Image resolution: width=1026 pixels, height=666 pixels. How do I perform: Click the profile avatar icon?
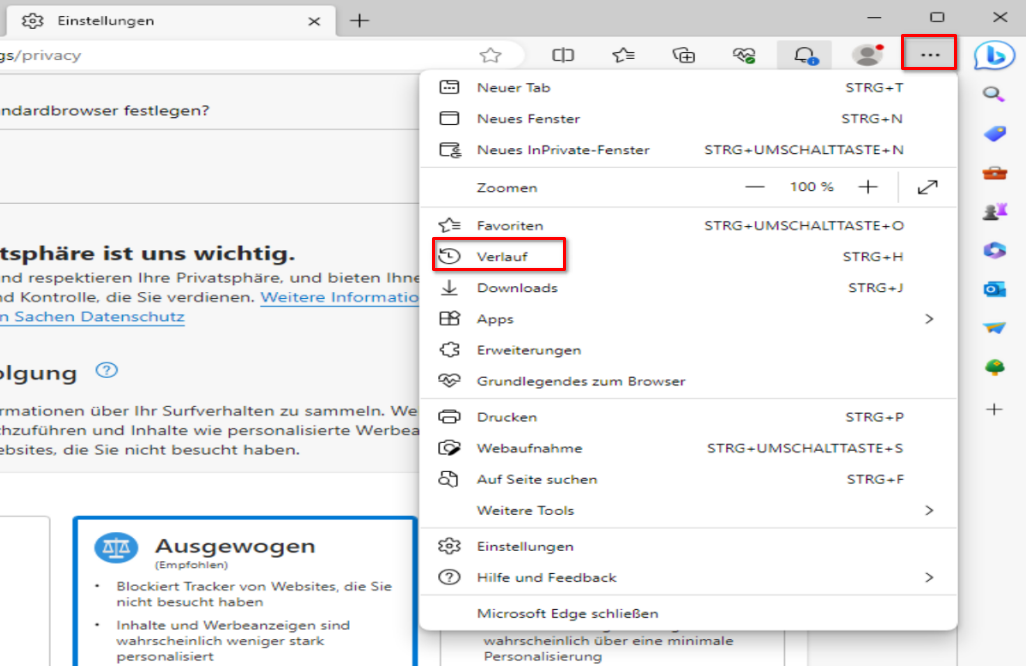(x=868, y=55)
